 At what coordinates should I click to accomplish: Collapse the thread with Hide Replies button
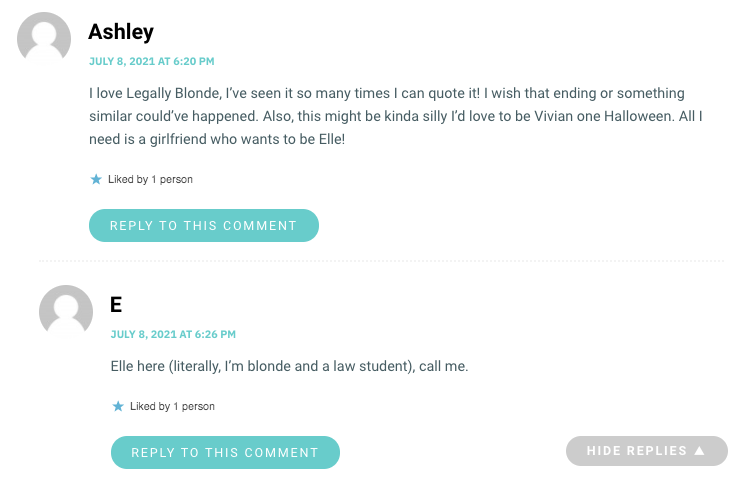coord(646,451)
